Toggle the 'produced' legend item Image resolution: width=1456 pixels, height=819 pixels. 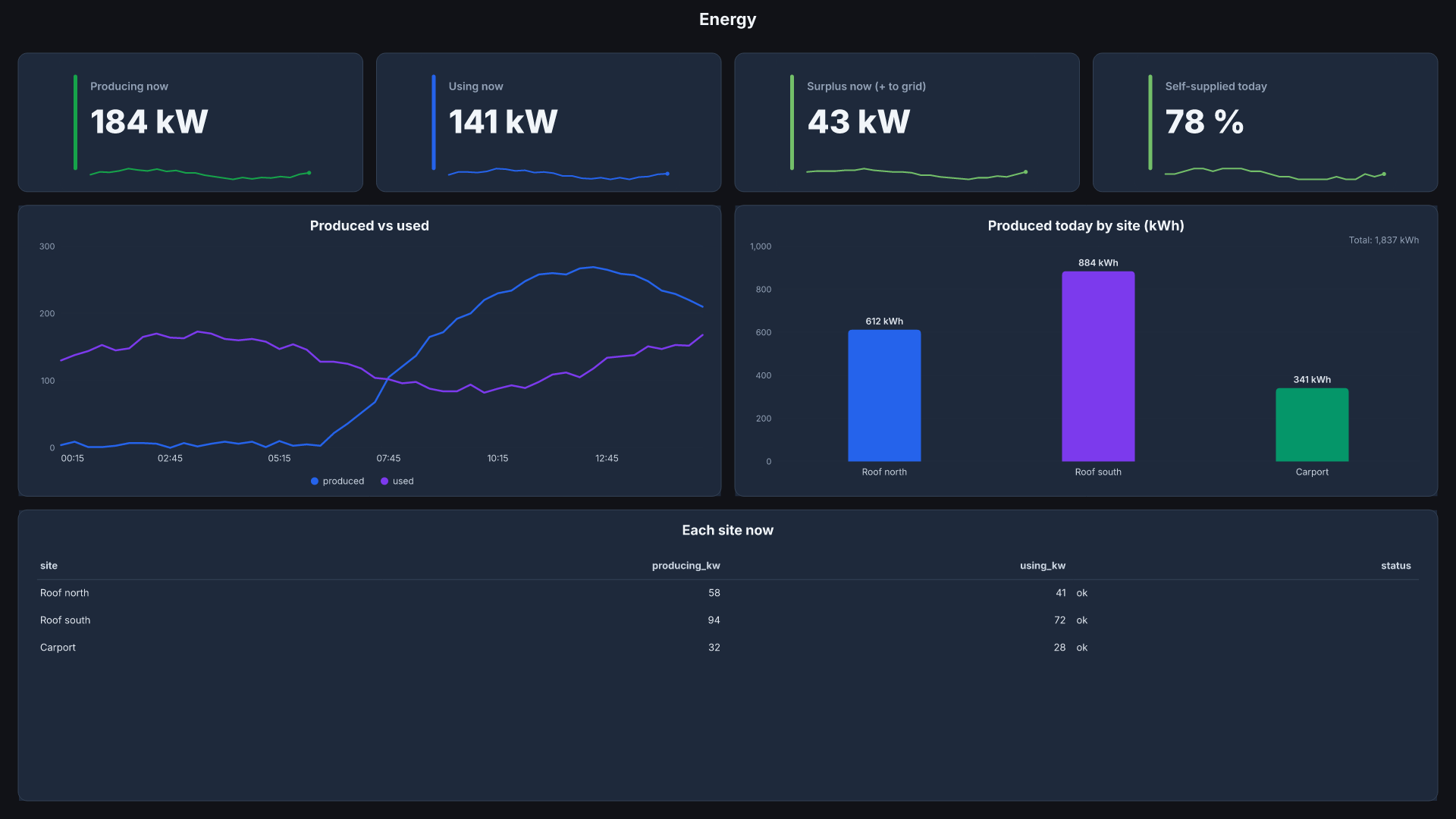[x=337, y=481]
